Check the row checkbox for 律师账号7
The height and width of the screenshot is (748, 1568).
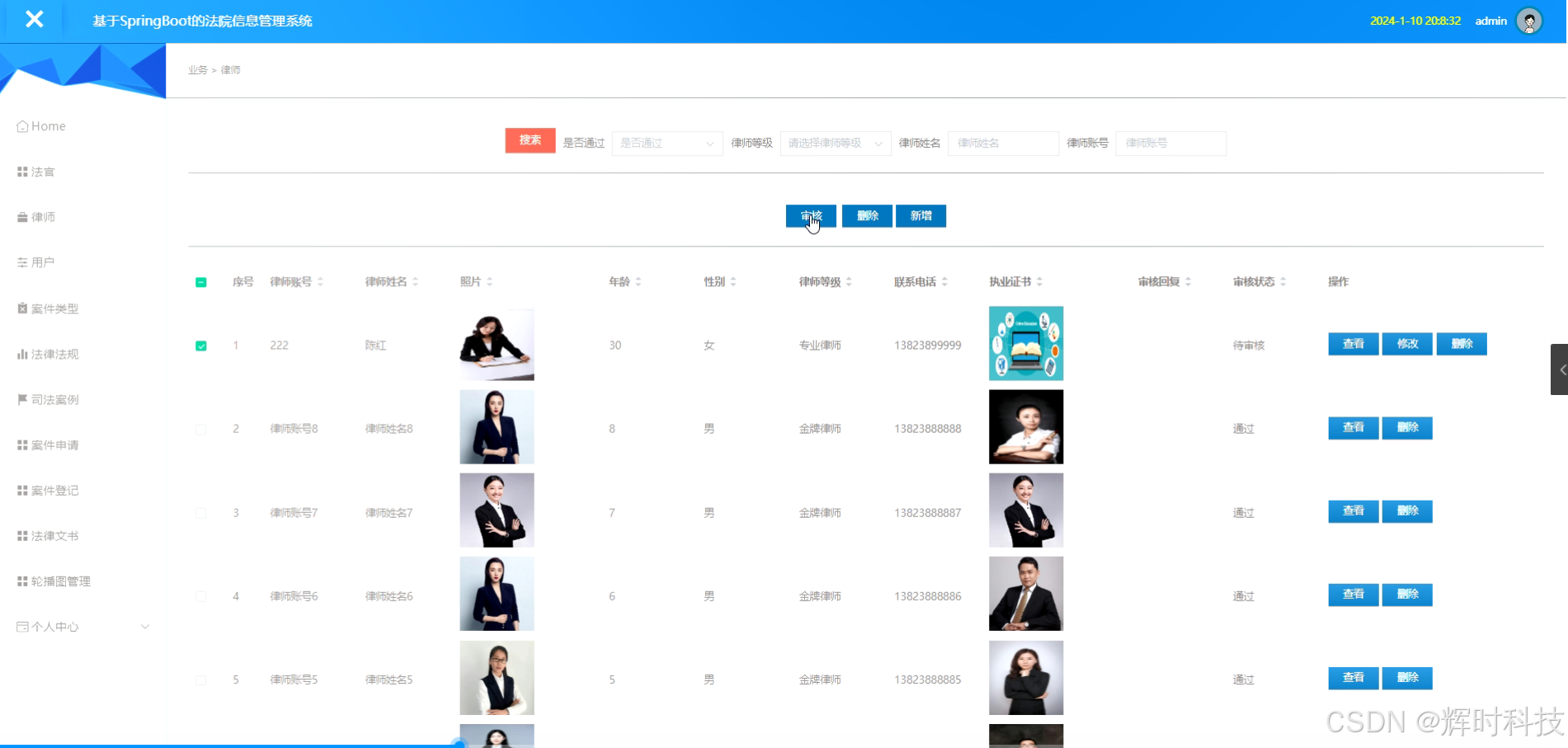click(200, 513)
